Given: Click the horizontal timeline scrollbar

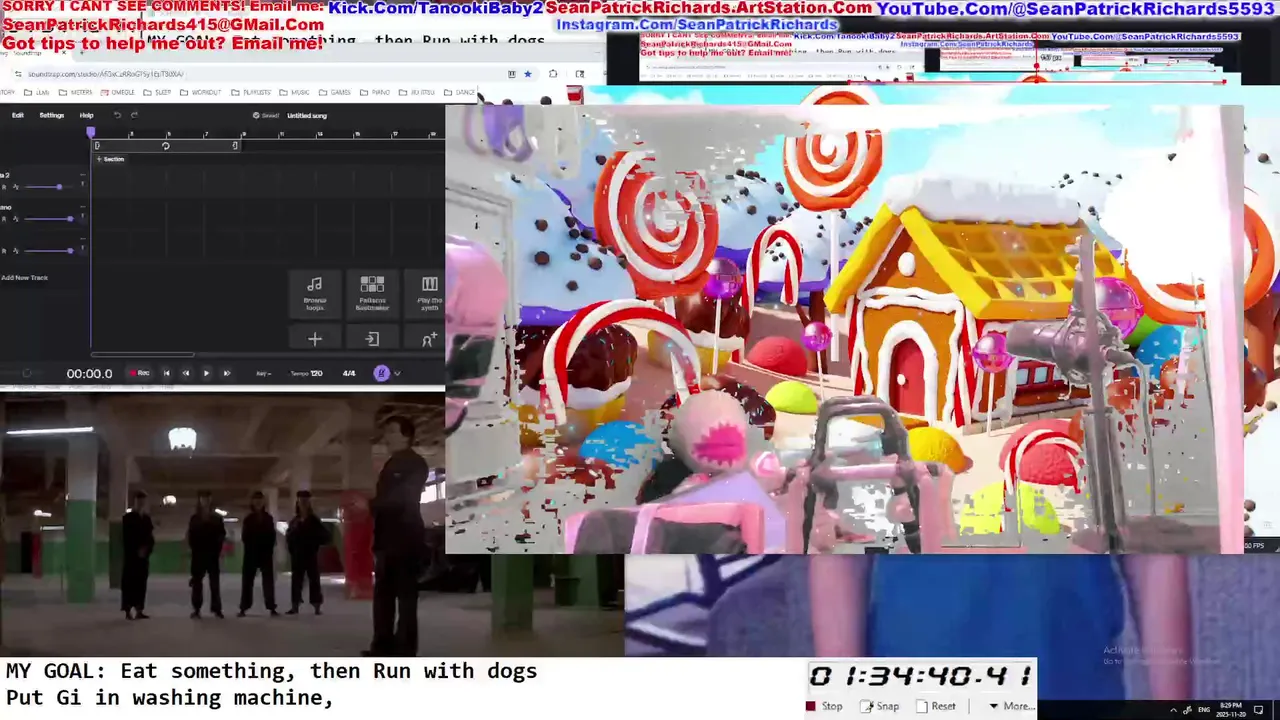Looking at the screenshot, I should coord(143,354).
